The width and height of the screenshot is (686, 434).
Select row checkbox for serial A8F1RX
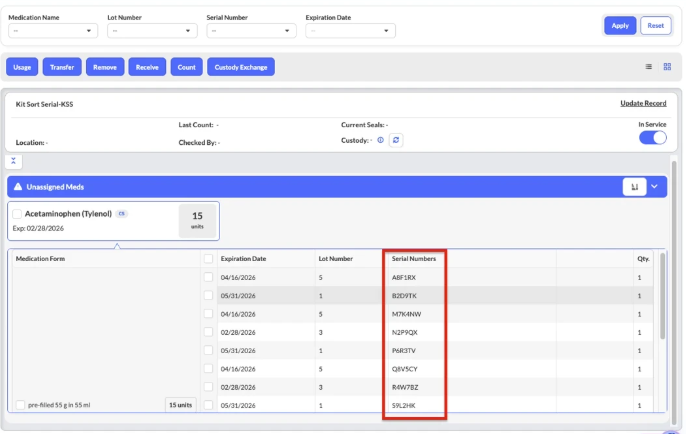tap(208, 276)
